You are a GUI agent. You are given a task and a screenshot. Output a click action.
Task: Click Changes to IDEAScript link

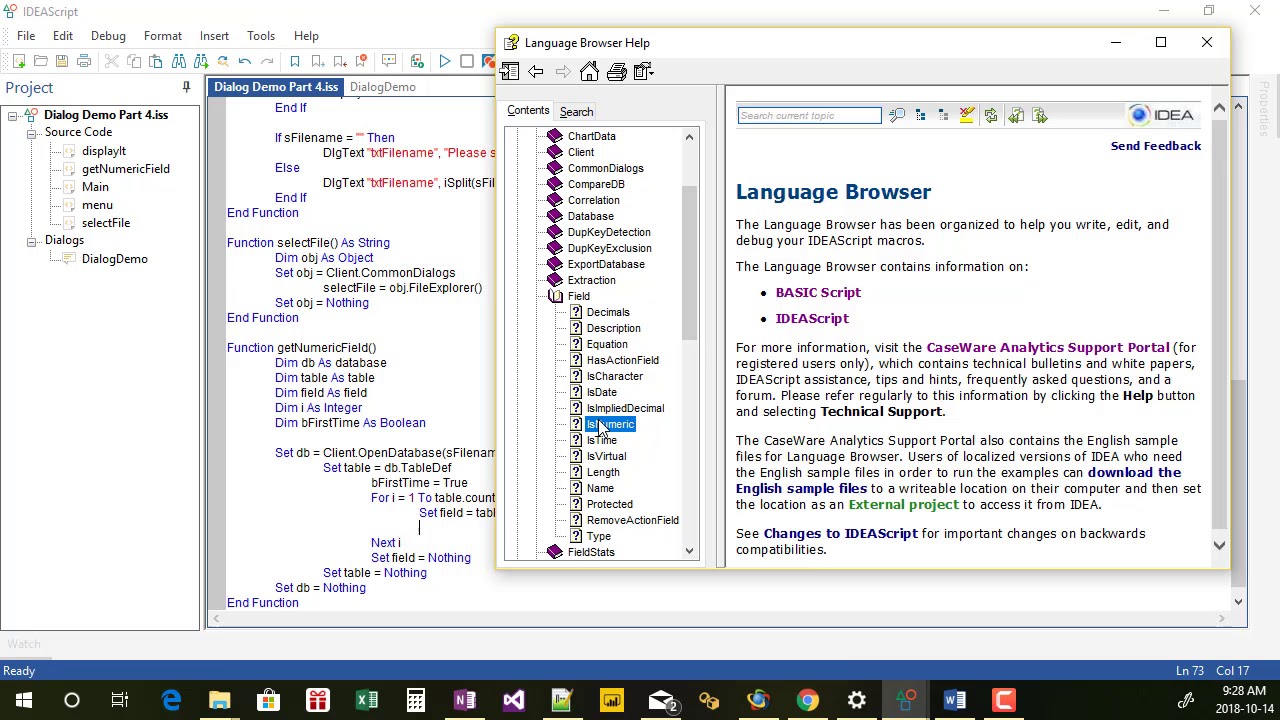[840, 534]
